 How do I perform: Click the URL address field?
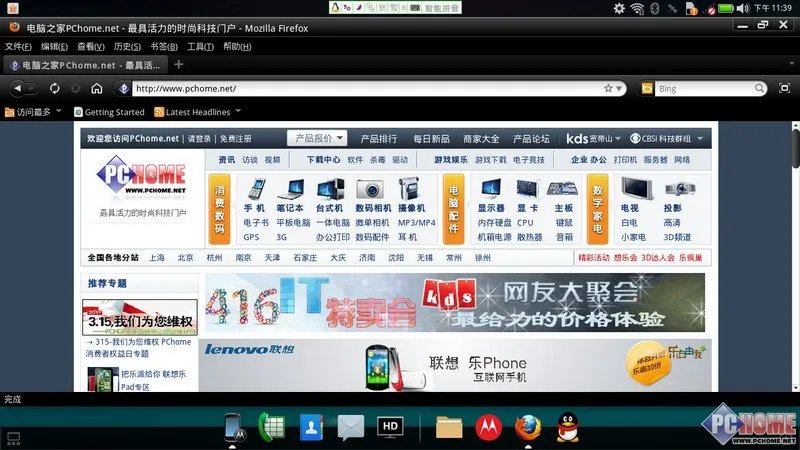tap(367, 88)
